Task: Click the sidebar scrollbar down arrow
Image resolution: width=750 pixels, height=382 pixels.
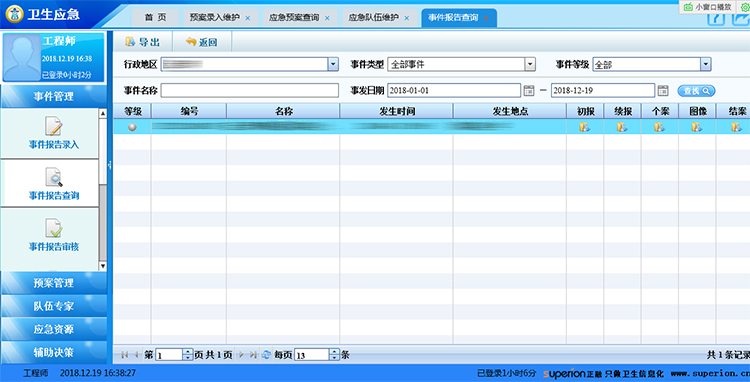Action: pos(103,266)
